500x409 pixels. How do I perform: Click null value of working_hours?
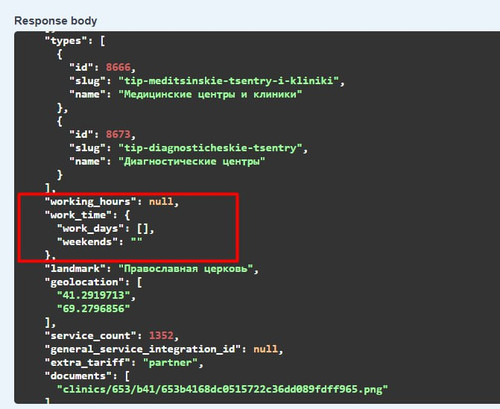[161, 202]
